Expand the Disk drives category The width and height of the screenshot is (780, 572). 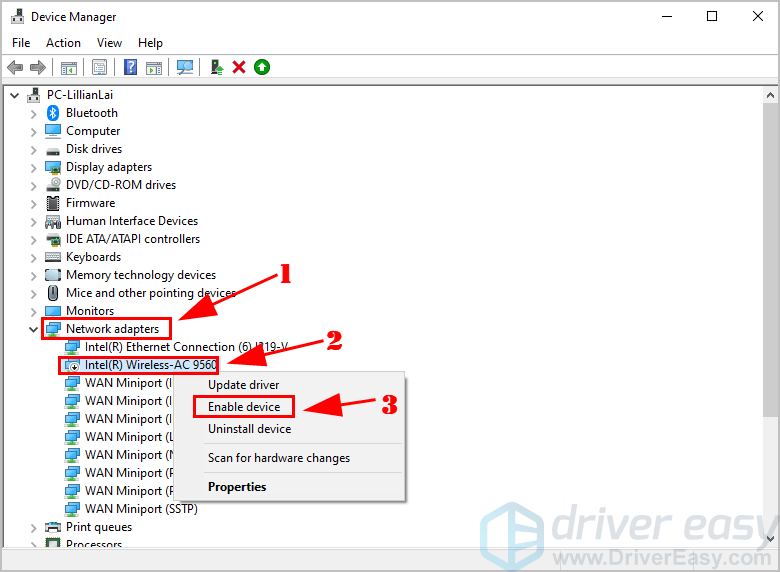click(33, 150)
